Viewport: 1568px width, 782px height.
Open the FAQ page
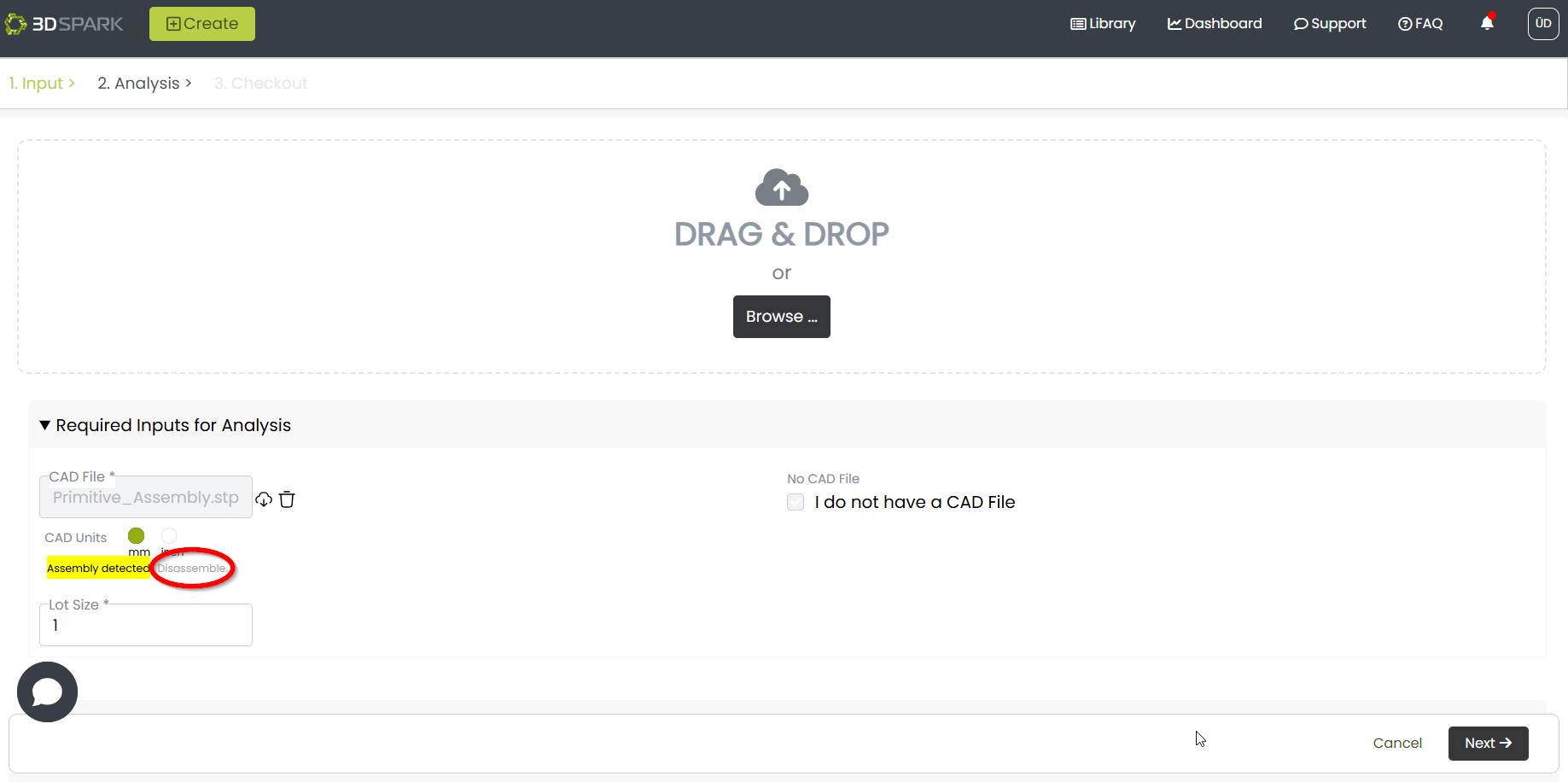tap(1420, 24)
